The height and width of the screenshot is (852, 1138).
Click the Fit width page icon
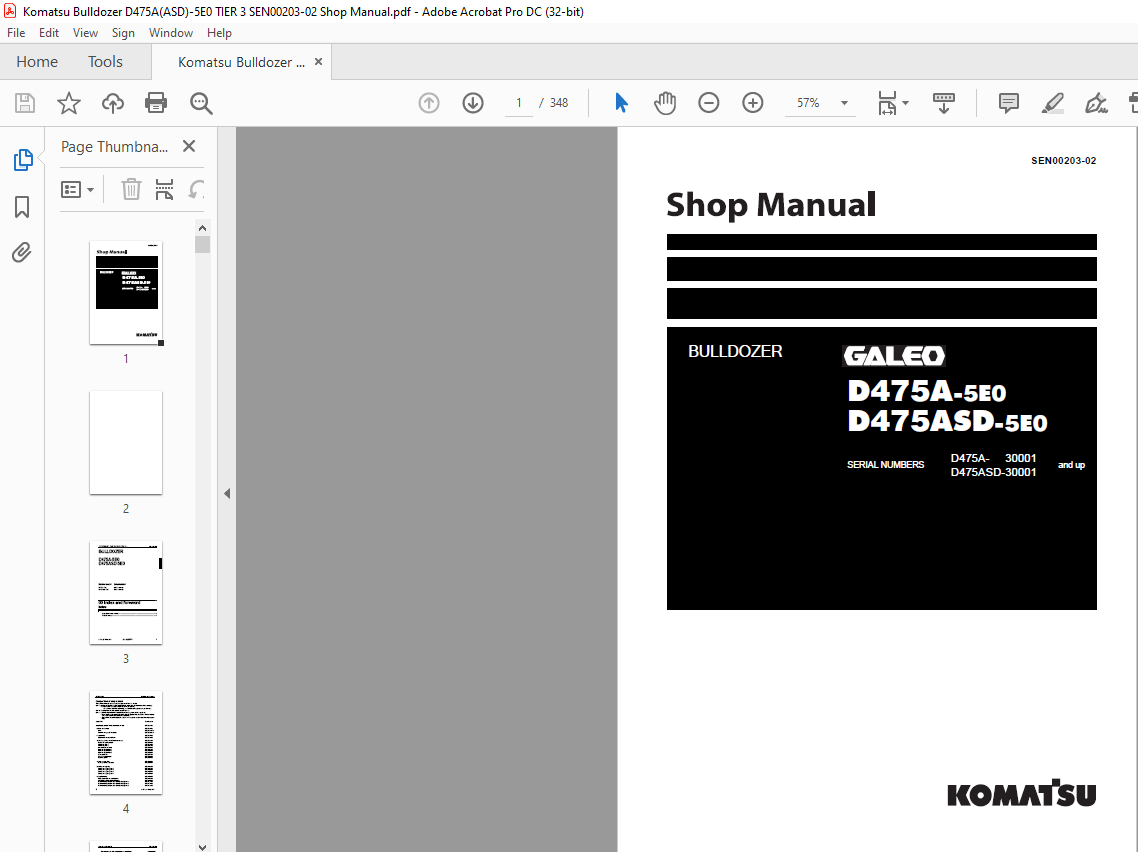887,103
